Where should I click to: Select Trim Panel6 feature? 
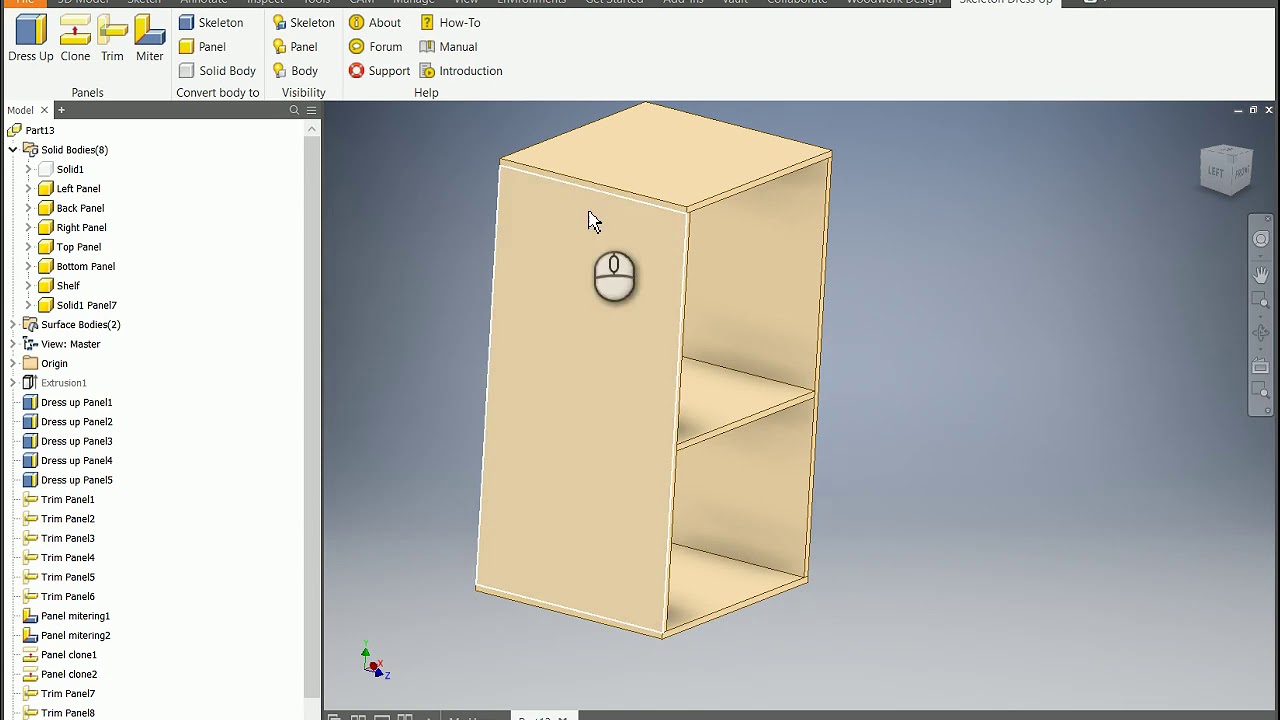(x=59, y=596)
